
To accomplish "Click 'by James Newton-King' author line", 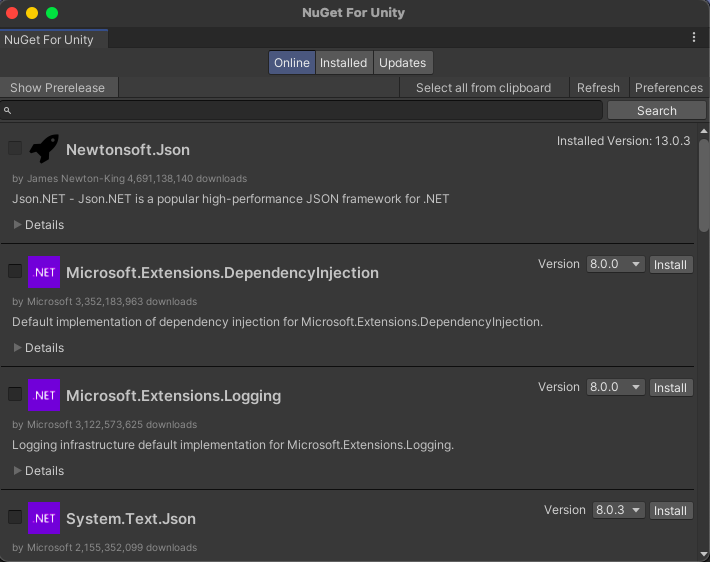I will tap(68, 178).
